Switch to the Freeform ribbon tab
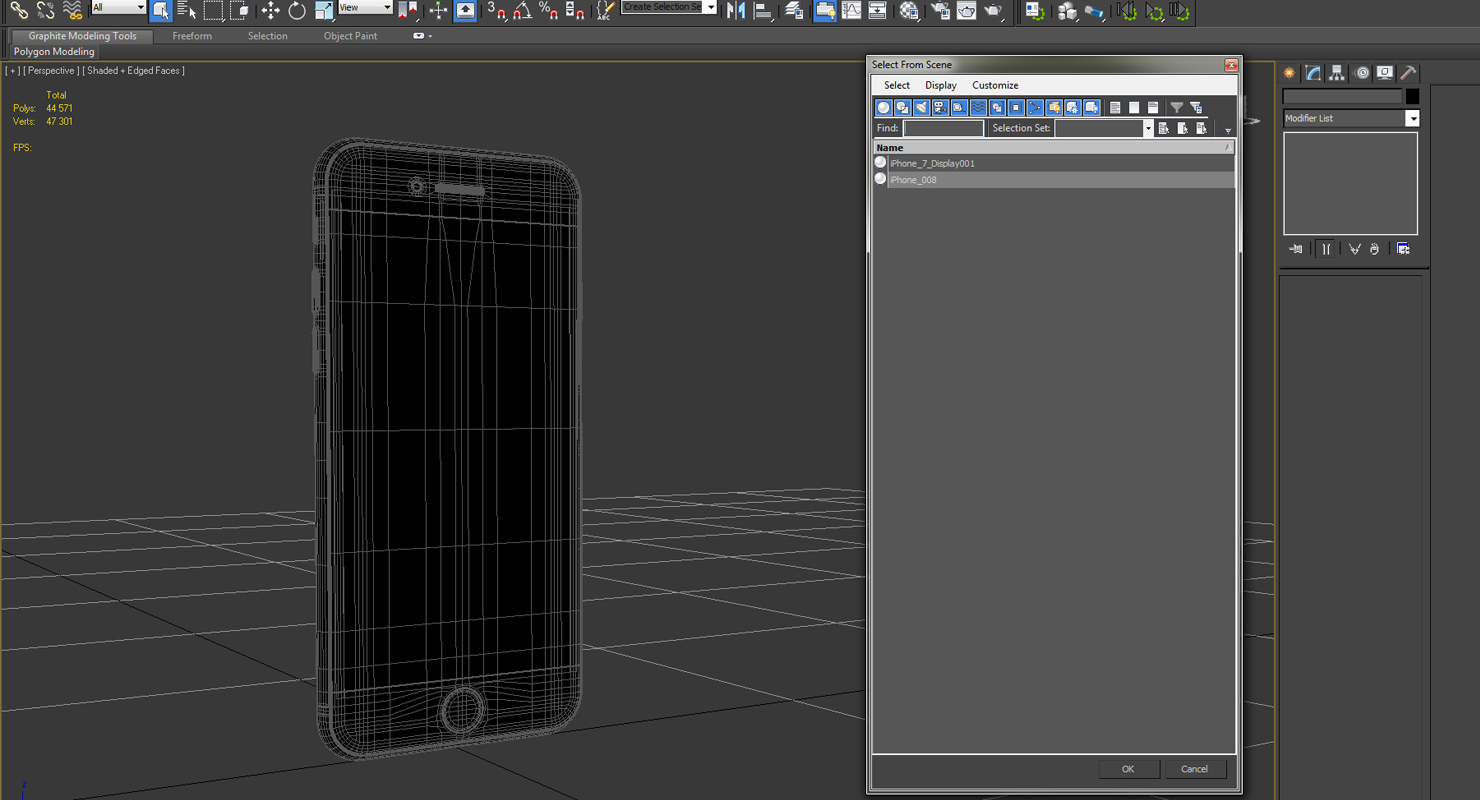Image resolution: width=1480 pixels, height=800 pixels. tap(192, 36)
